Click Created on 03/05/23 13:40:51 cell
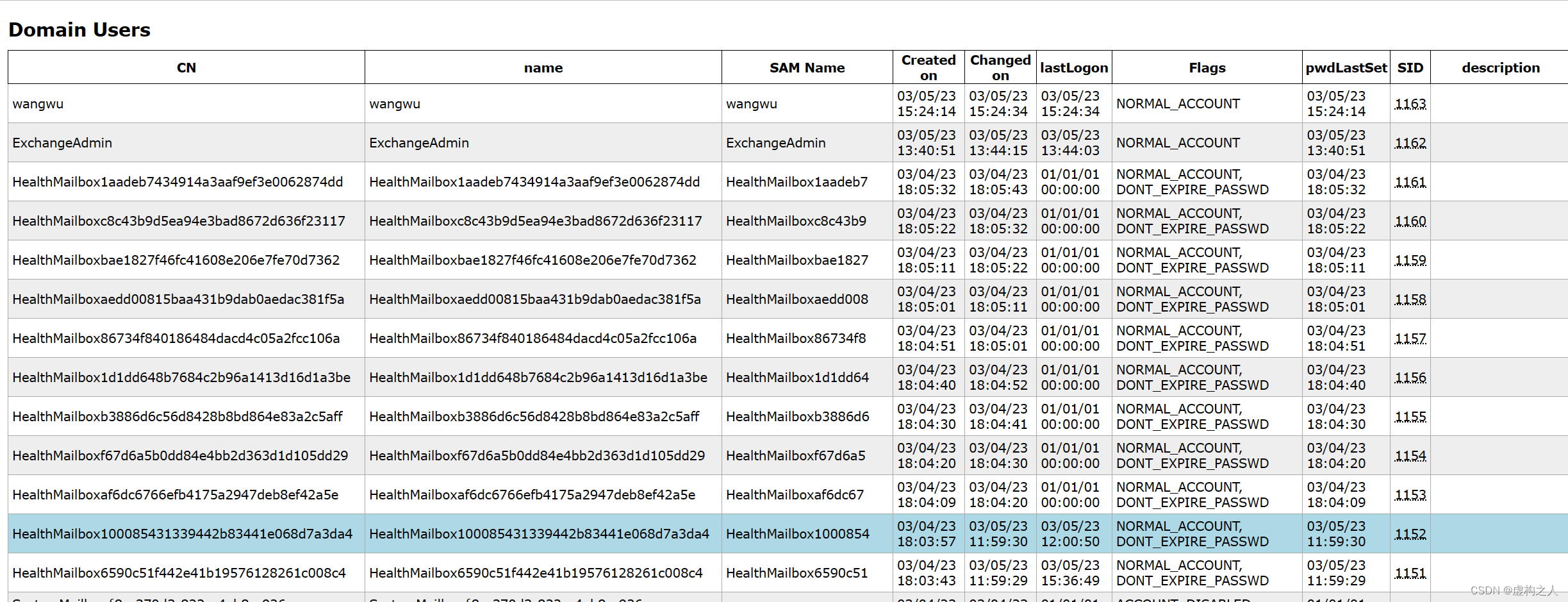The height and width of the screenshot is (602, 1568). coord(928,142)
